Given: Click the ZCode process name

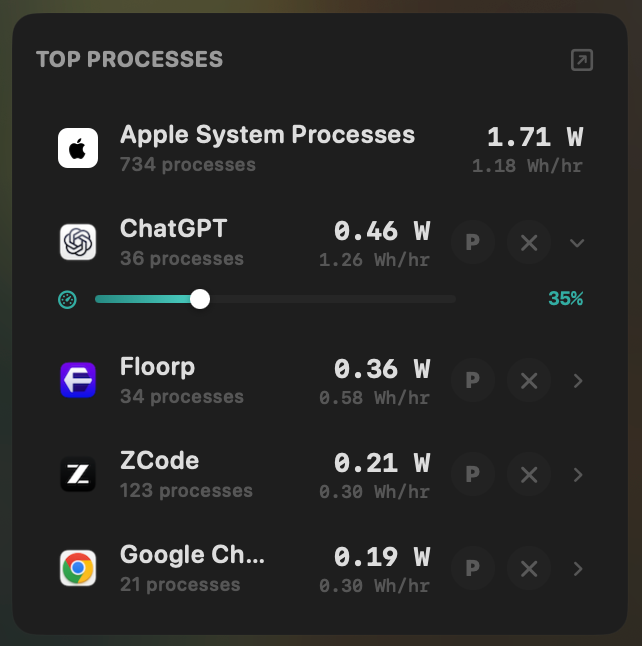Looking at the screenshot, I should tap(159, 461).
